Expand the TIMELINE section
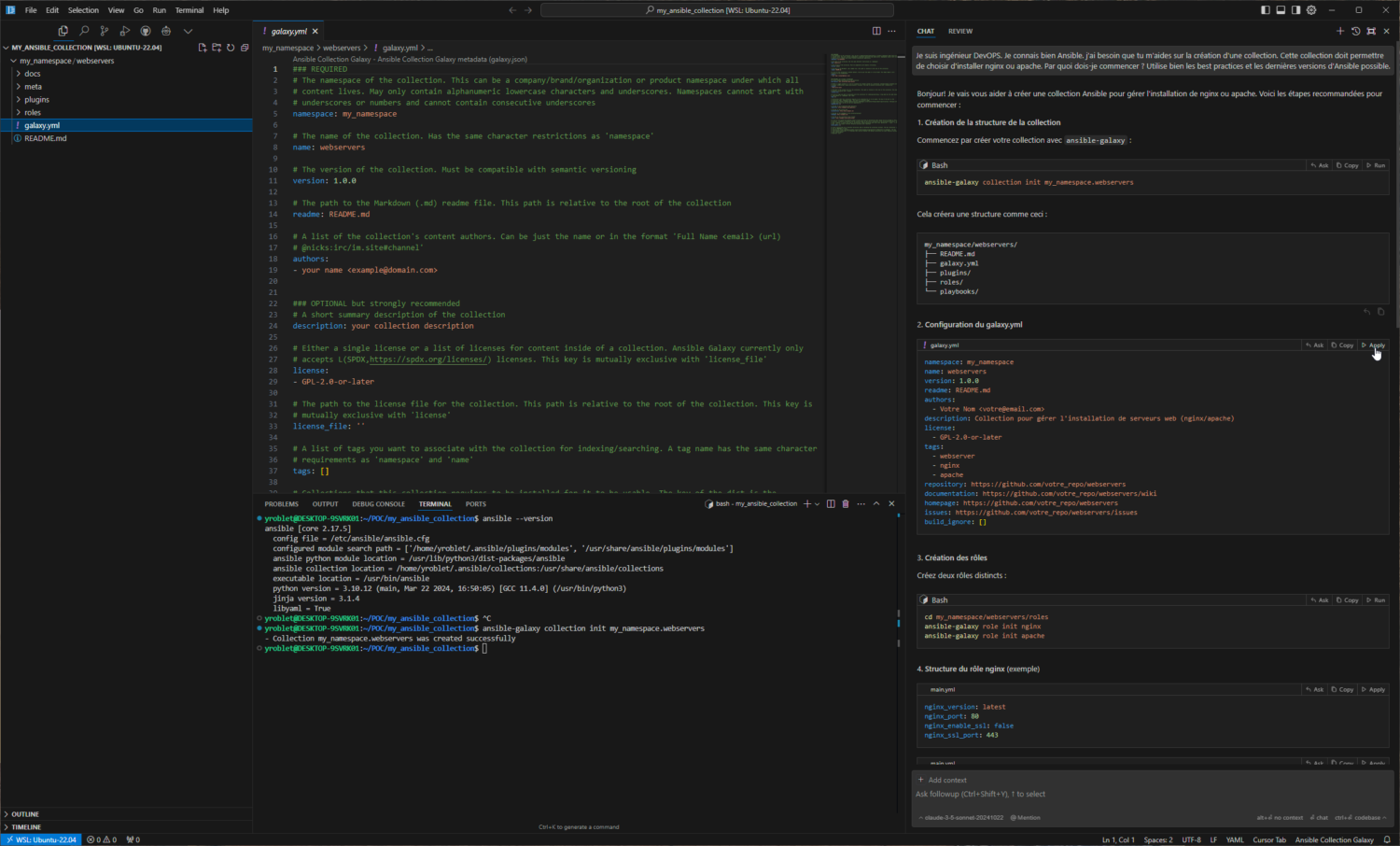The width and height of the screenshot is (1400, 846). 26,827
